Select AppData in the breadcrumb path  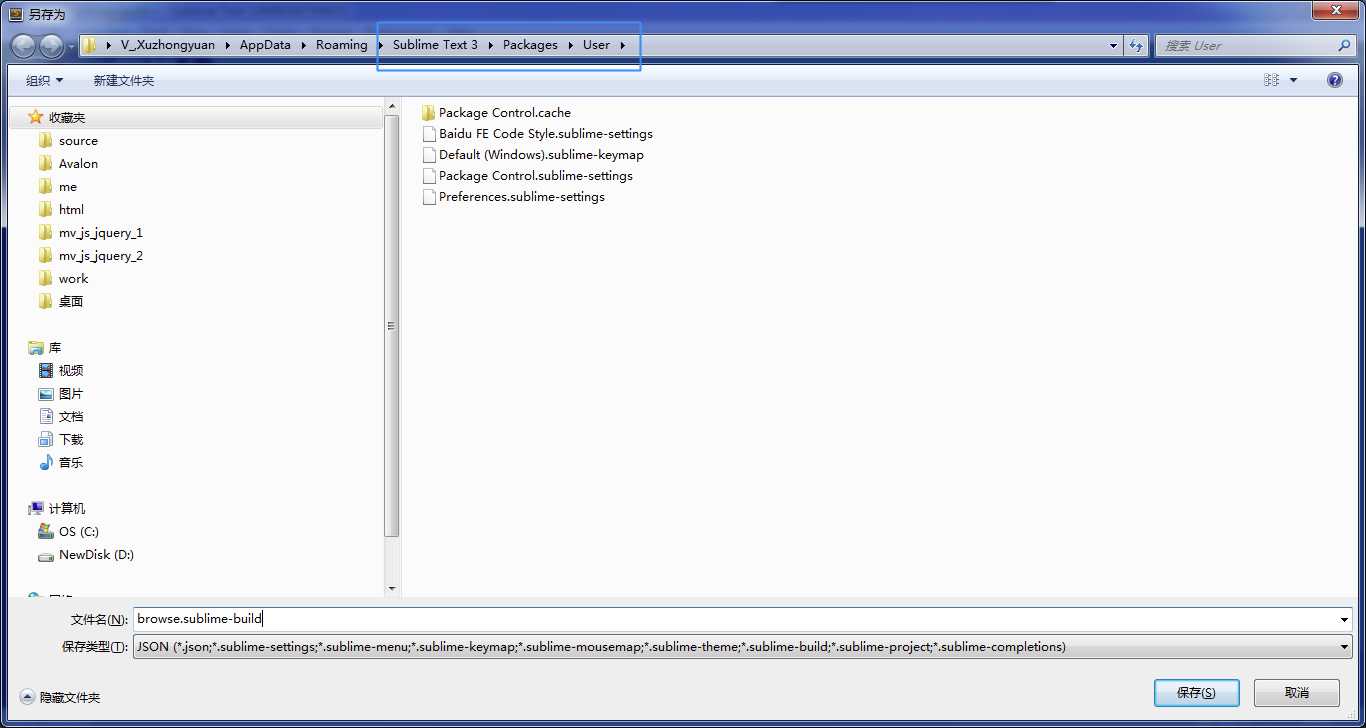(265, 45)
